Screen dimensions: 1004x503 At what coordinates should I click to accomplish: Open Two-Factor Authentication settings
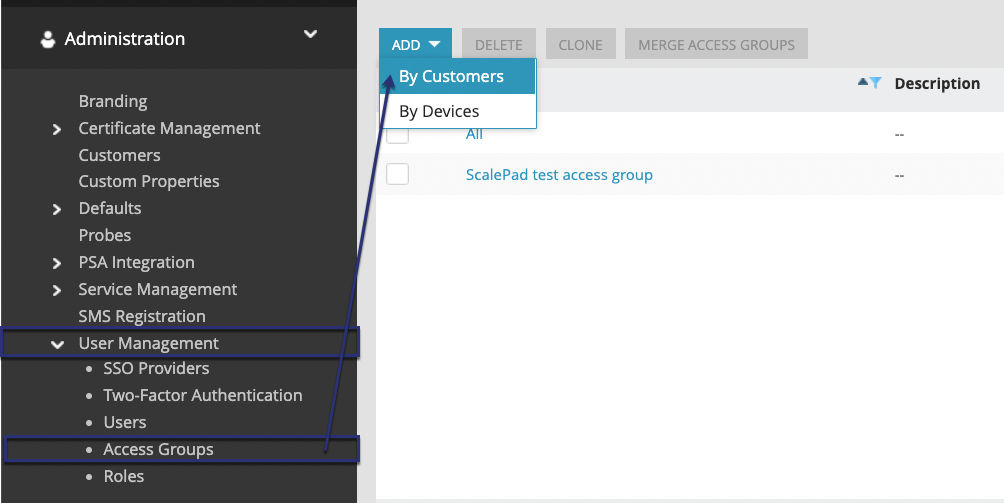coord(203,395)
